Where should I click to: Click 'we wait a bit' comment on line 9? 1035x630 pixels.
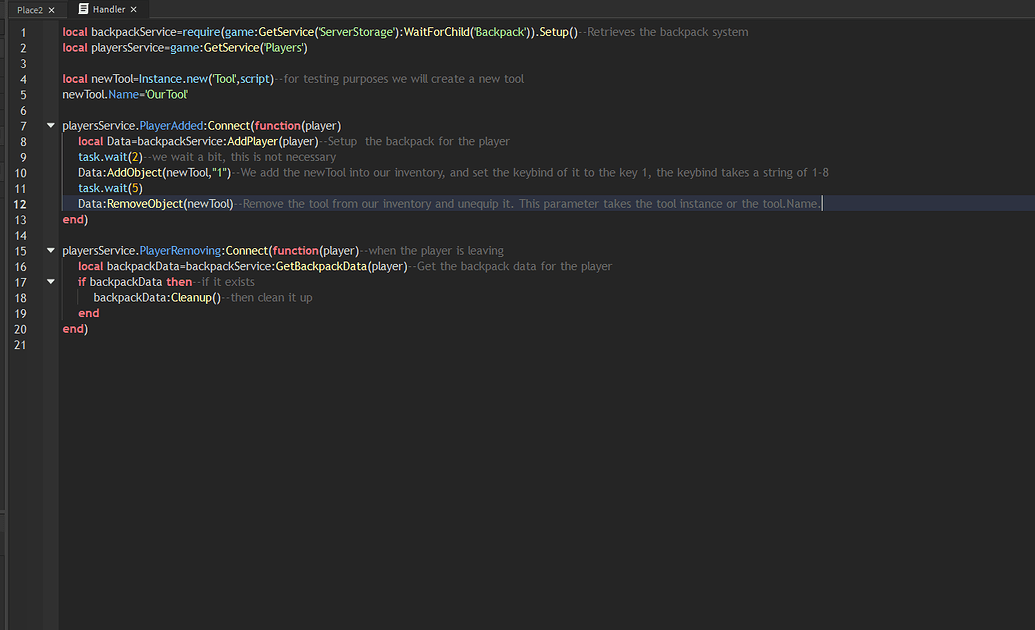point(188,157)
